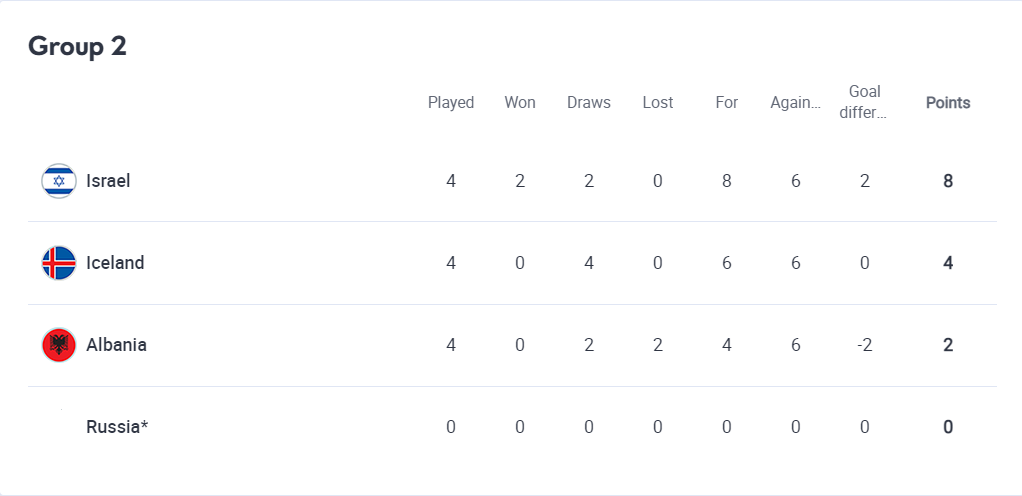Open the Israel team link

108,181
